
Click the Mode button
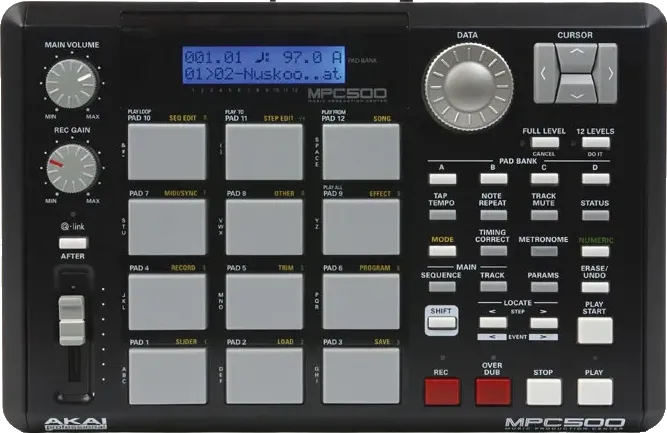(x=442, y=251)
